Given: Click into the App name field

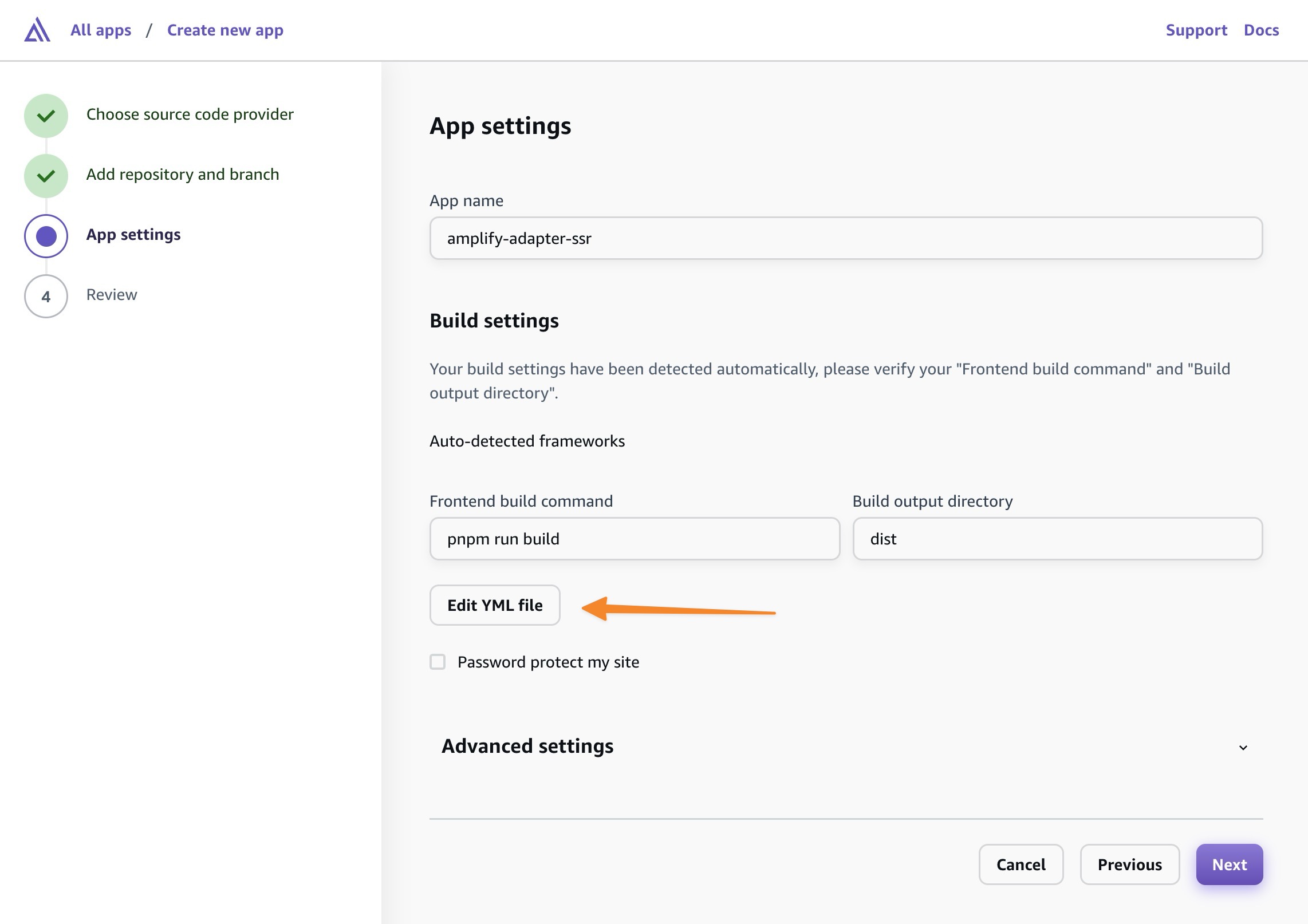Looking at the screenshot, I should tap(846, 238).
